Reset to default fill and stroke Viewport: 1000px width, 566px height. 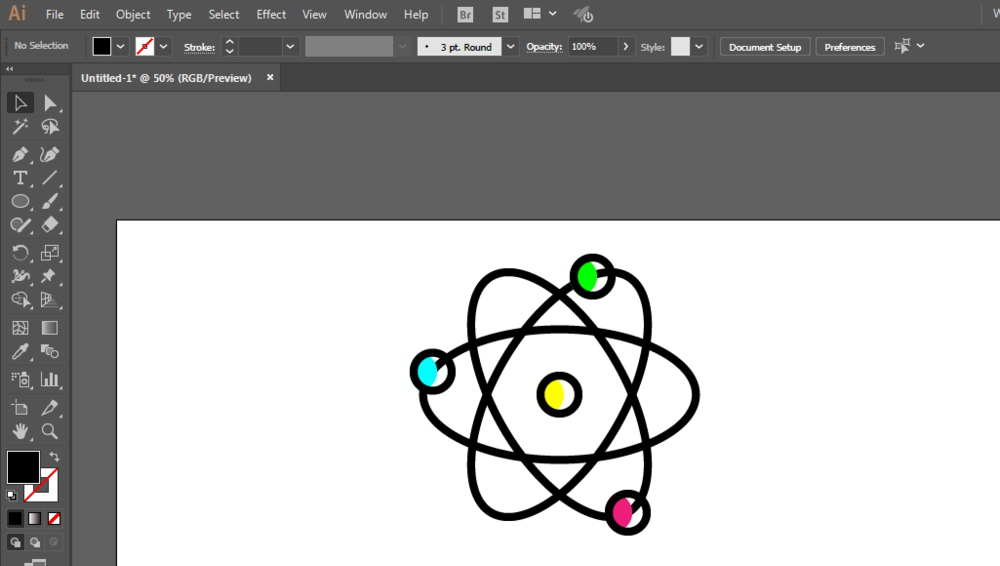click(x=11, y=495)
